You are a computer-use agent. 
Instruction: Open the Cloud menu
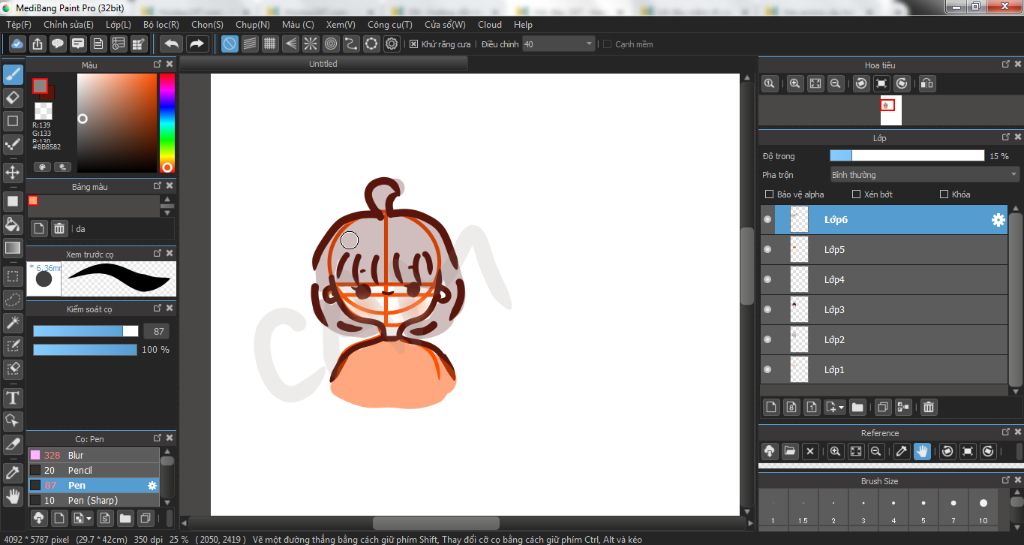[x=489, y=25]
